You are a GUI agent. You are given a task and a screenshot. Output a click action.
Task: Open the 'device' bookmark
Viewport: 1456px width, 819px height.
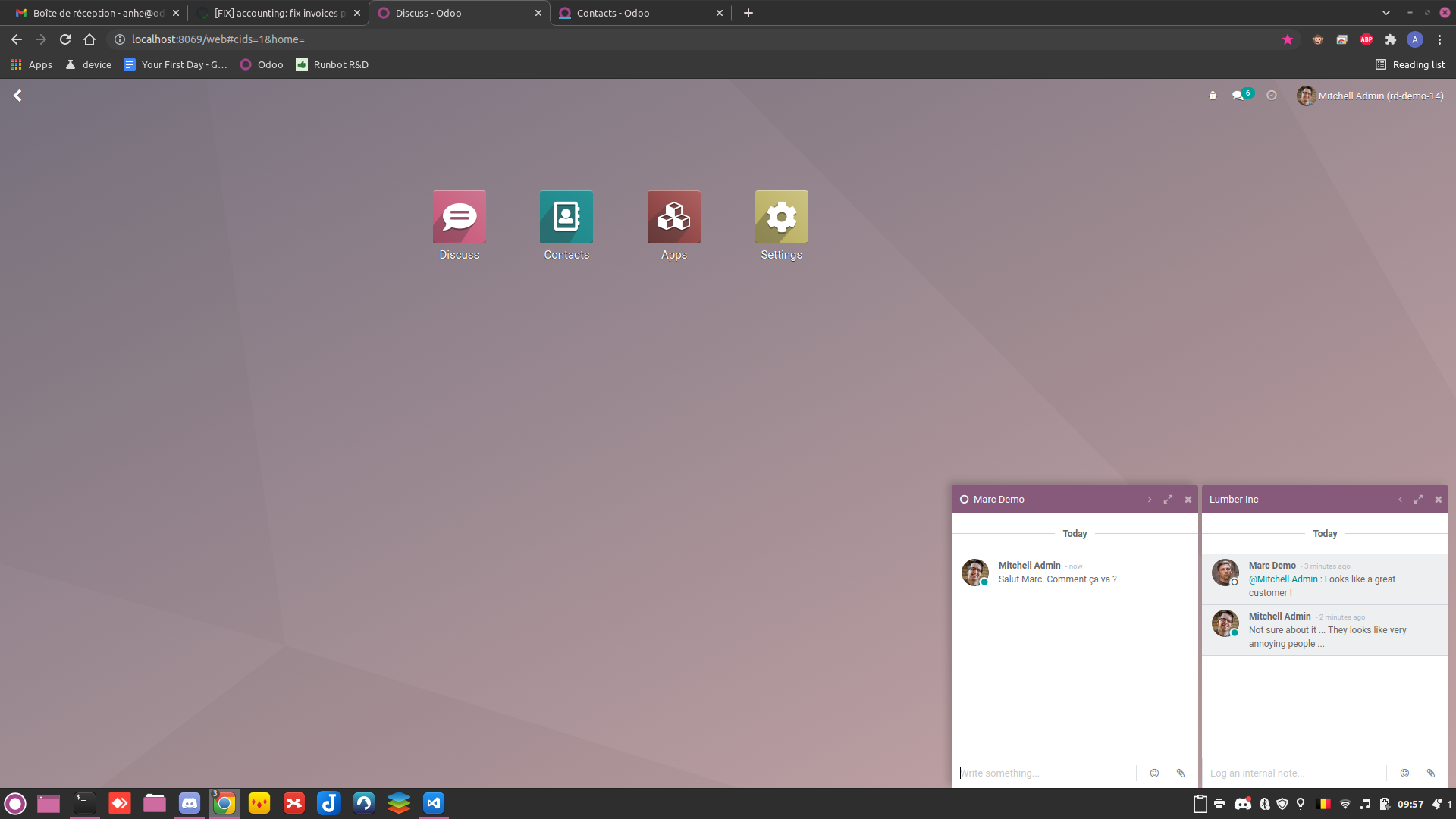[x=89, y=64]
